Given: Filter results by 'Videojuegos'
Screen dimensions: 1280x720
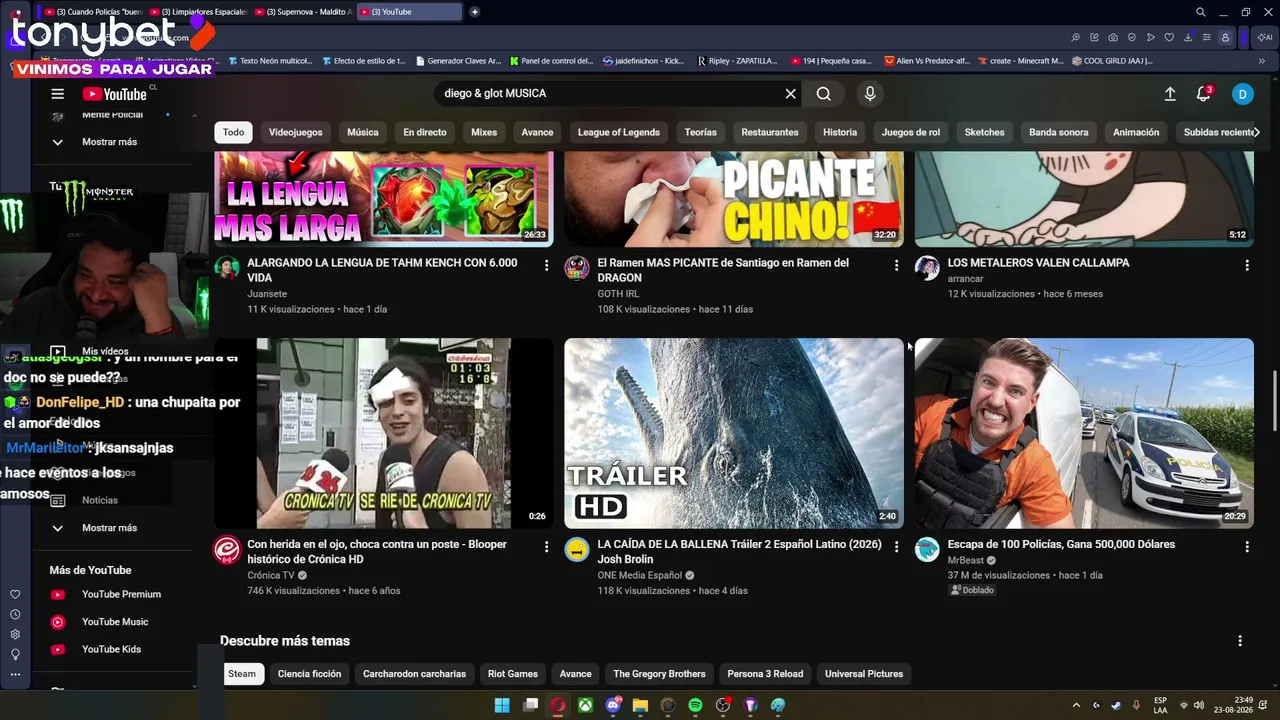Looking at the screenshot, I should click(x=296, y=132).
